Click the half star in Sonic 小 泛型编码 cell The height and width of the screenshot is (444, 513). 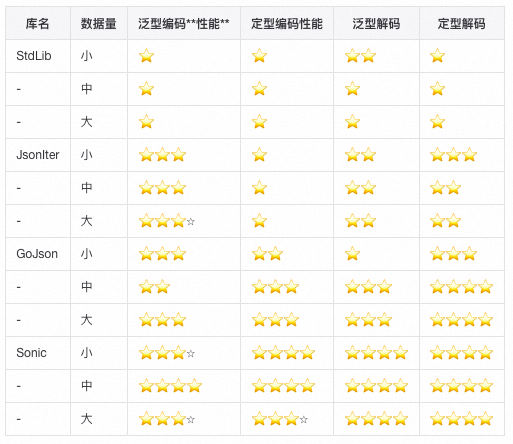(x=191, y=354)
